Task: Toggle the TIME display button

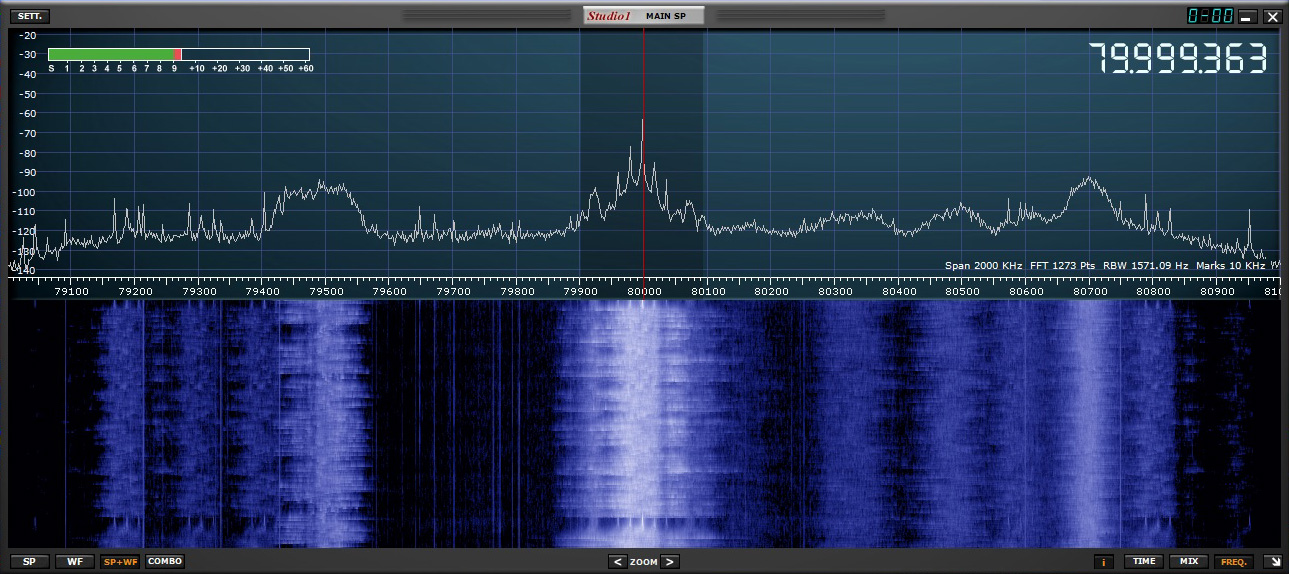Action: (1144, 562)
